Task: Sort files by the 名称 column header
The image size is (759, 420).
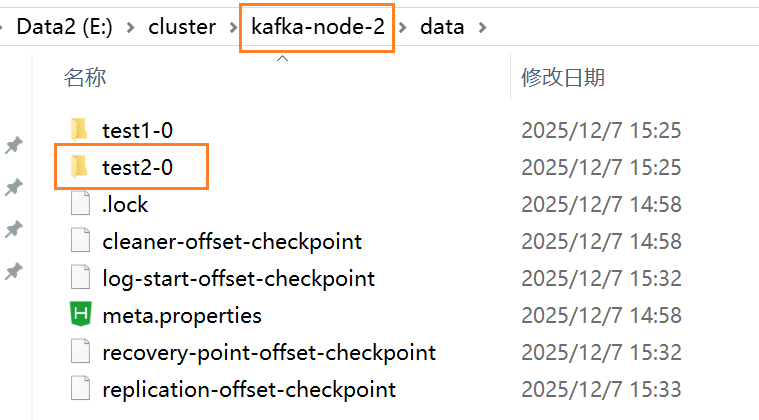Action: tap(85, 78)
